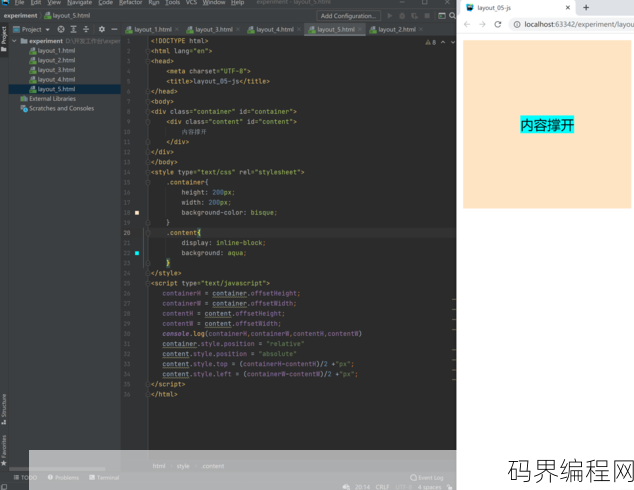Click the browser address bar URL
634x490 pixels.
click(579, 24)
